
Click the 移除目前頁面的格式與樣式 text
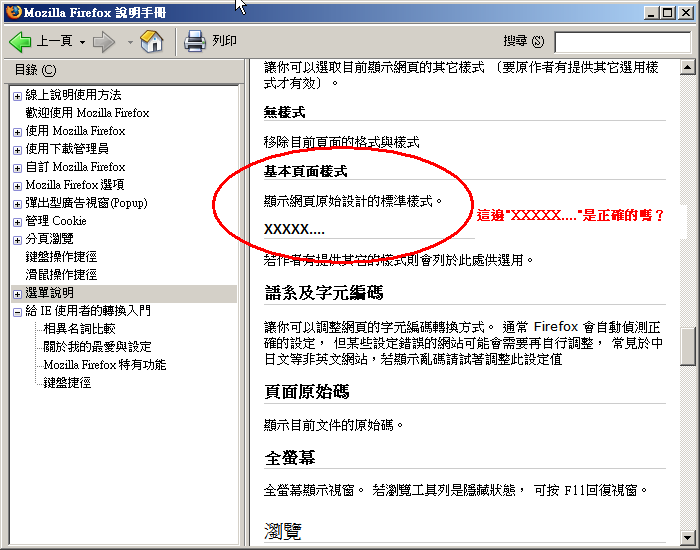click(342, 142)
